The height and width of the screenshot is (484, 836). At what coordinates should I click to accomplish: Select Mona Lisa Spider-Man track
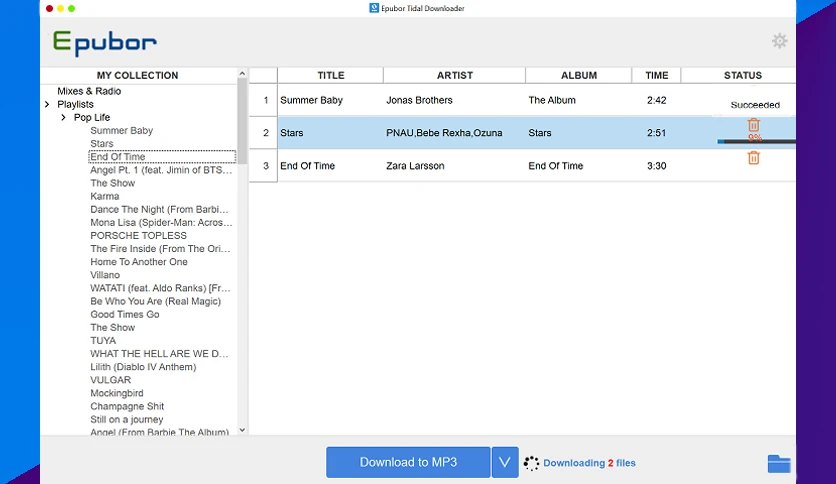[161, 222]
